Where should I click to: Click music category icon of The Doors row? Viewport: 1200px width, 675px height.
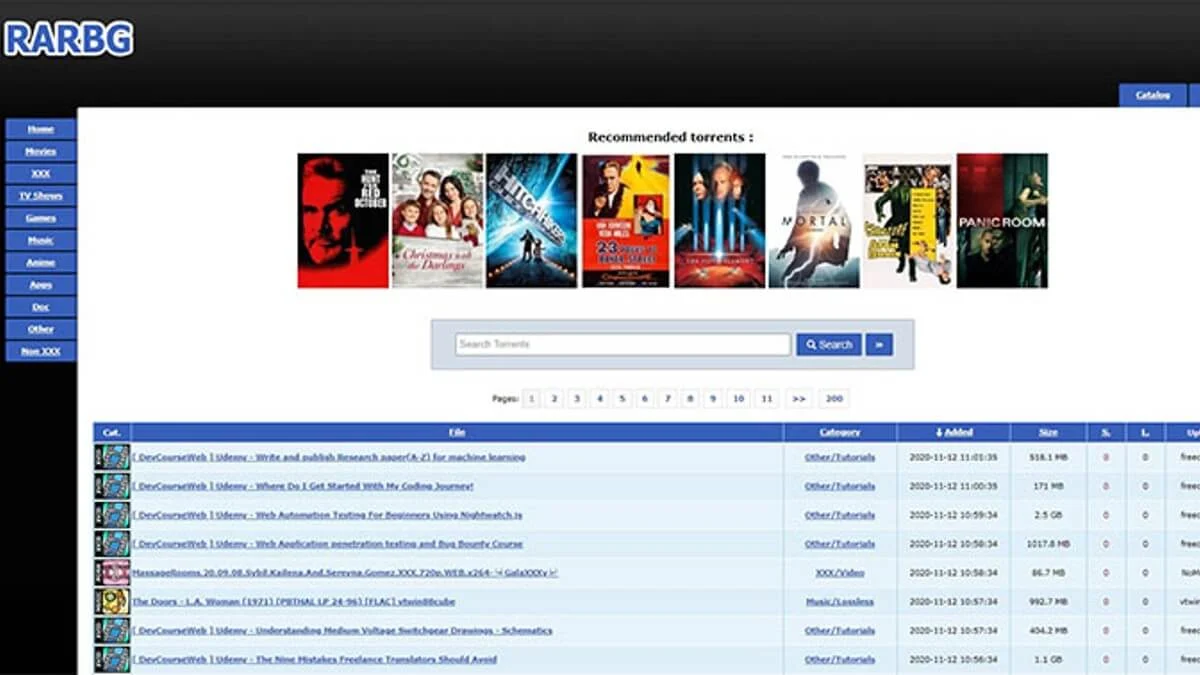click(112, 602)
